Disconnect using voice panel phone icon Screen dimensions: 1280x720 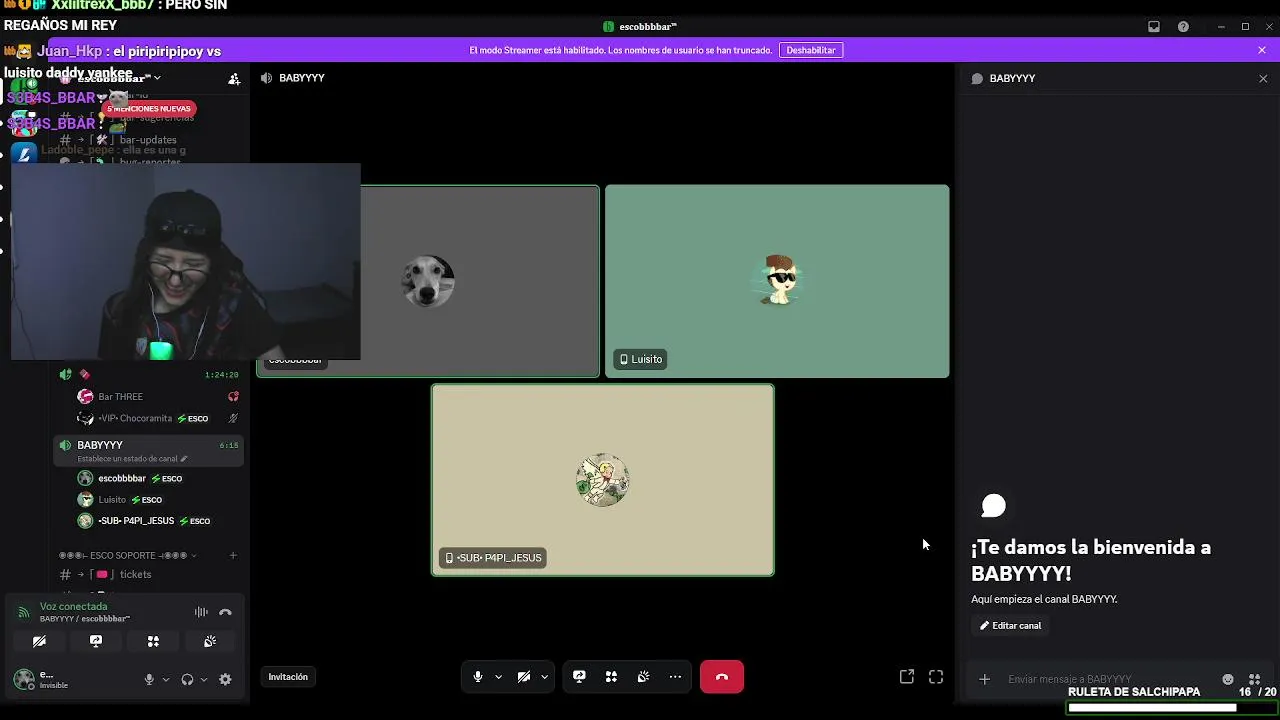click(x=225, y=612)
